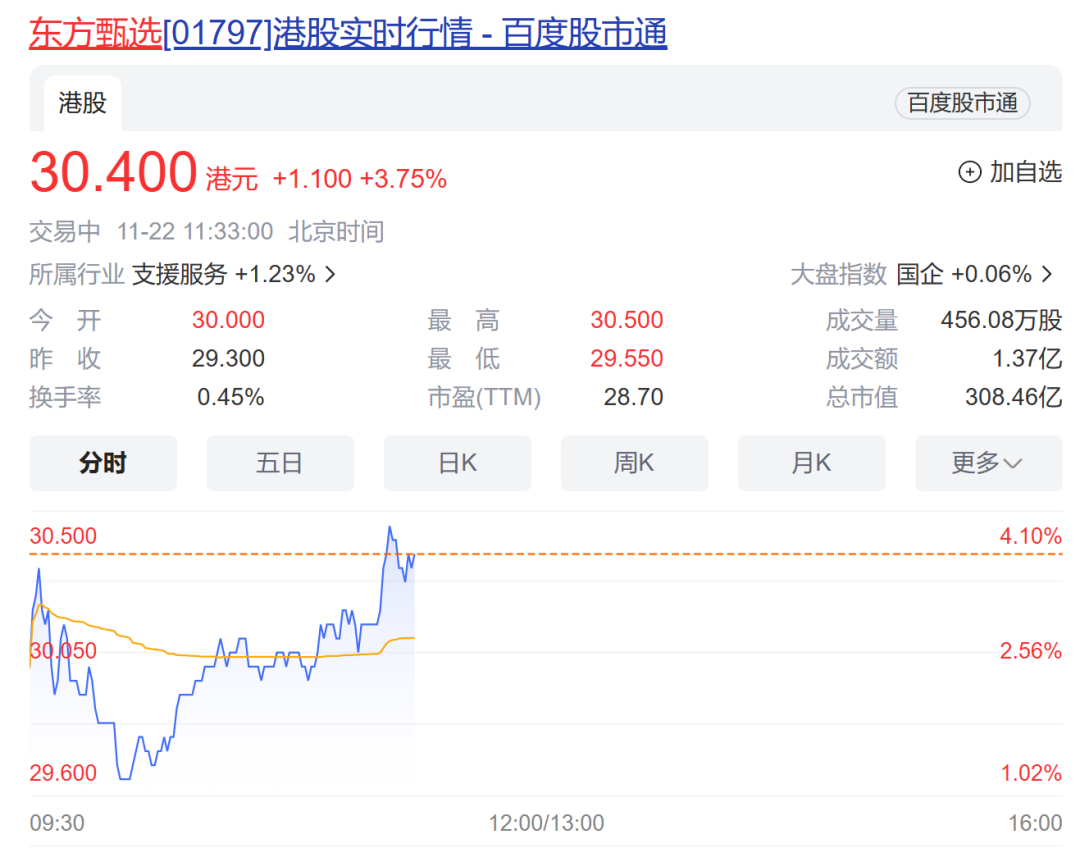Click chart axis label 4.10%
Image resolution: width=1080 pixels, height=848 pixels.
pos(1031,536)
